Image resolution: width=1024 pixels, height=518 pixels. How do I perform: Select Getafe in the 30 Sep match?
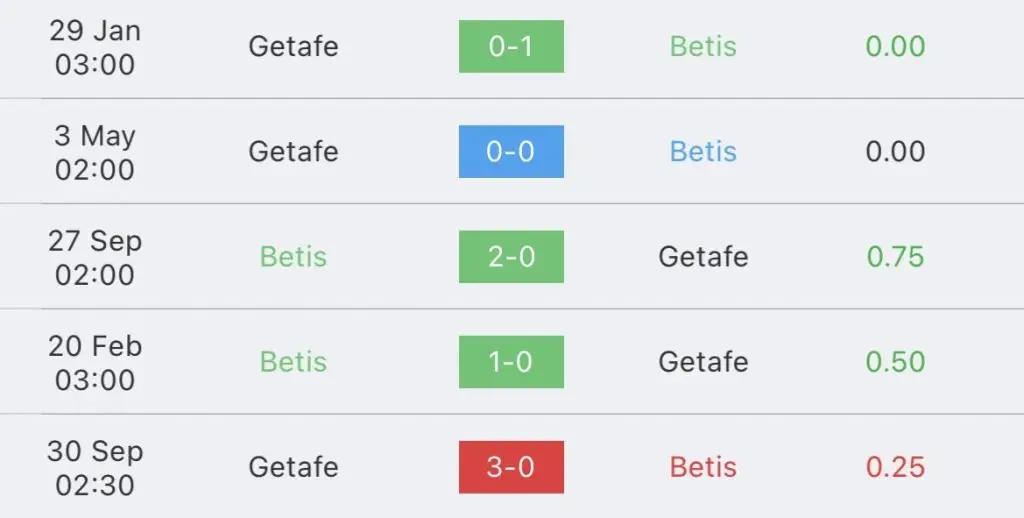click(293, 467)
